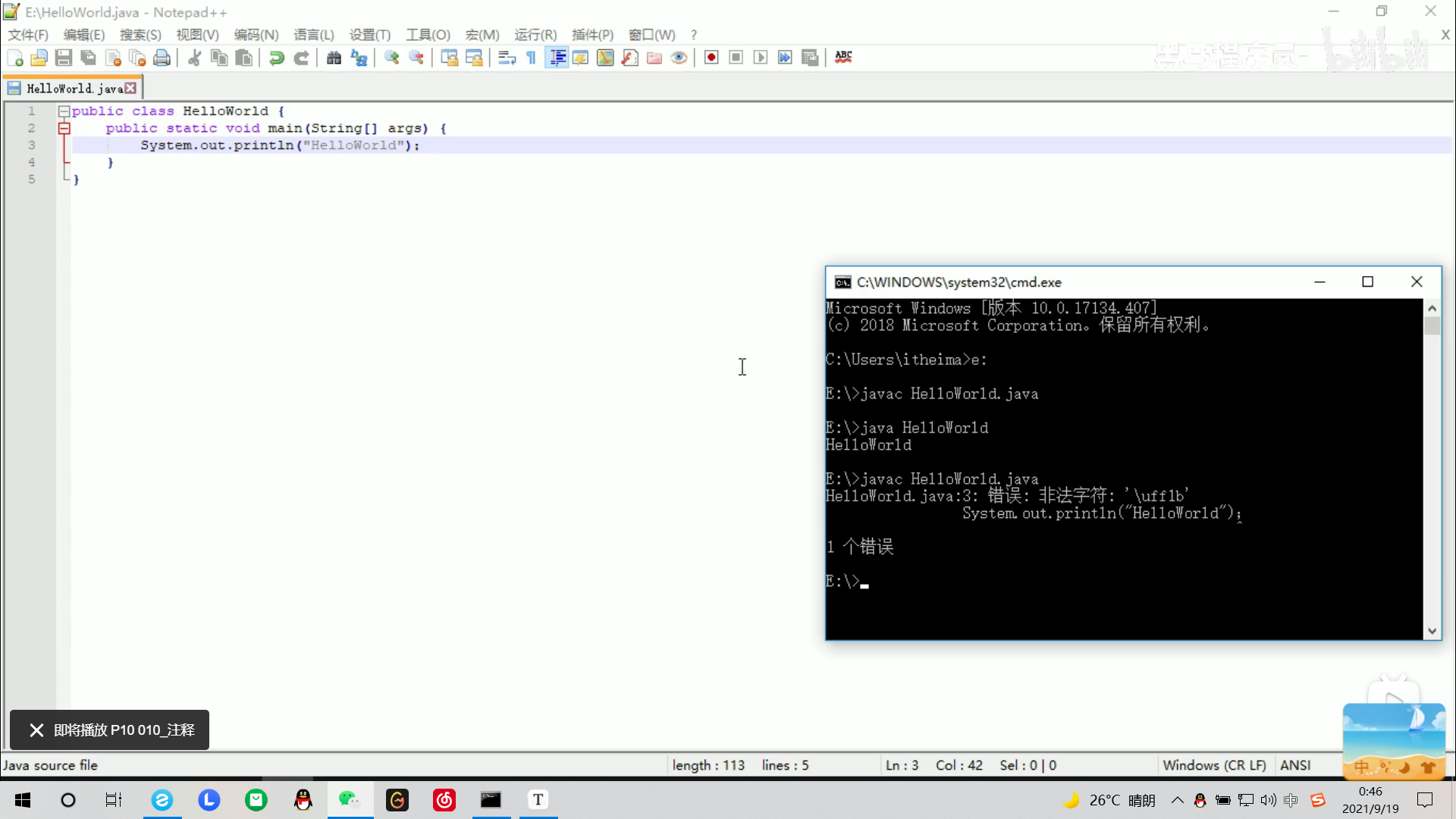Screen dimensions: 1456x819
Task: Open the 文件(F) menu
Action: [28, 35]
